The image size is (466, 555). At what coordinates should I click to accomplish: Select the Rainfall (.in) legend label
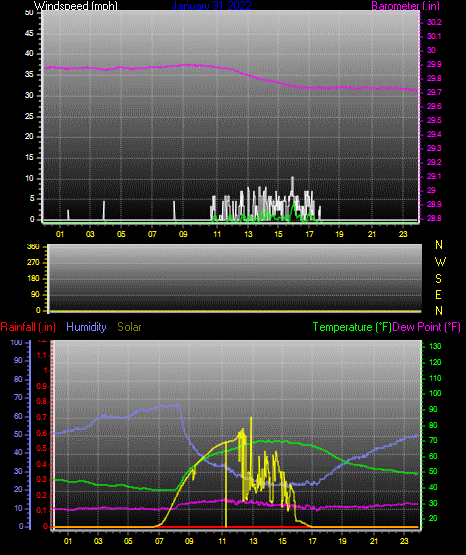click(x=28, y=327)
